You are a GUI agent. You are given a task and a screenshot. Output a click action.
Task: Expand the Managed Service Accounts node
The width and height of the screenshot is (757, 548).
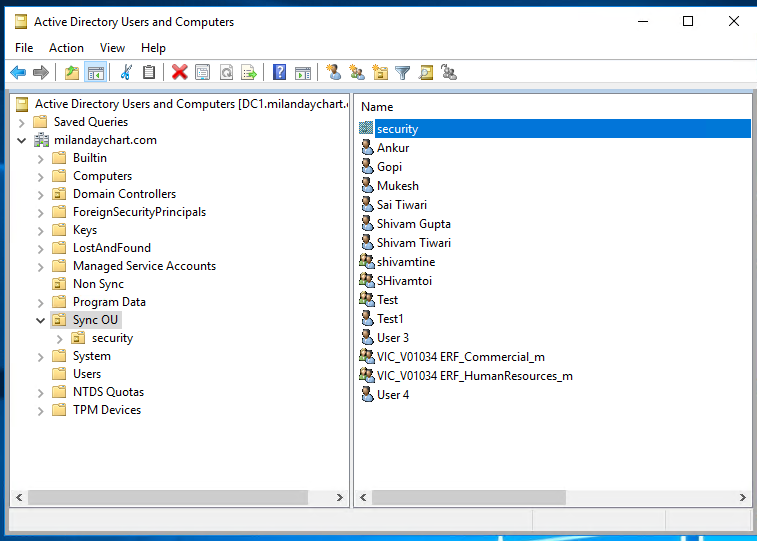click(41, 267)
